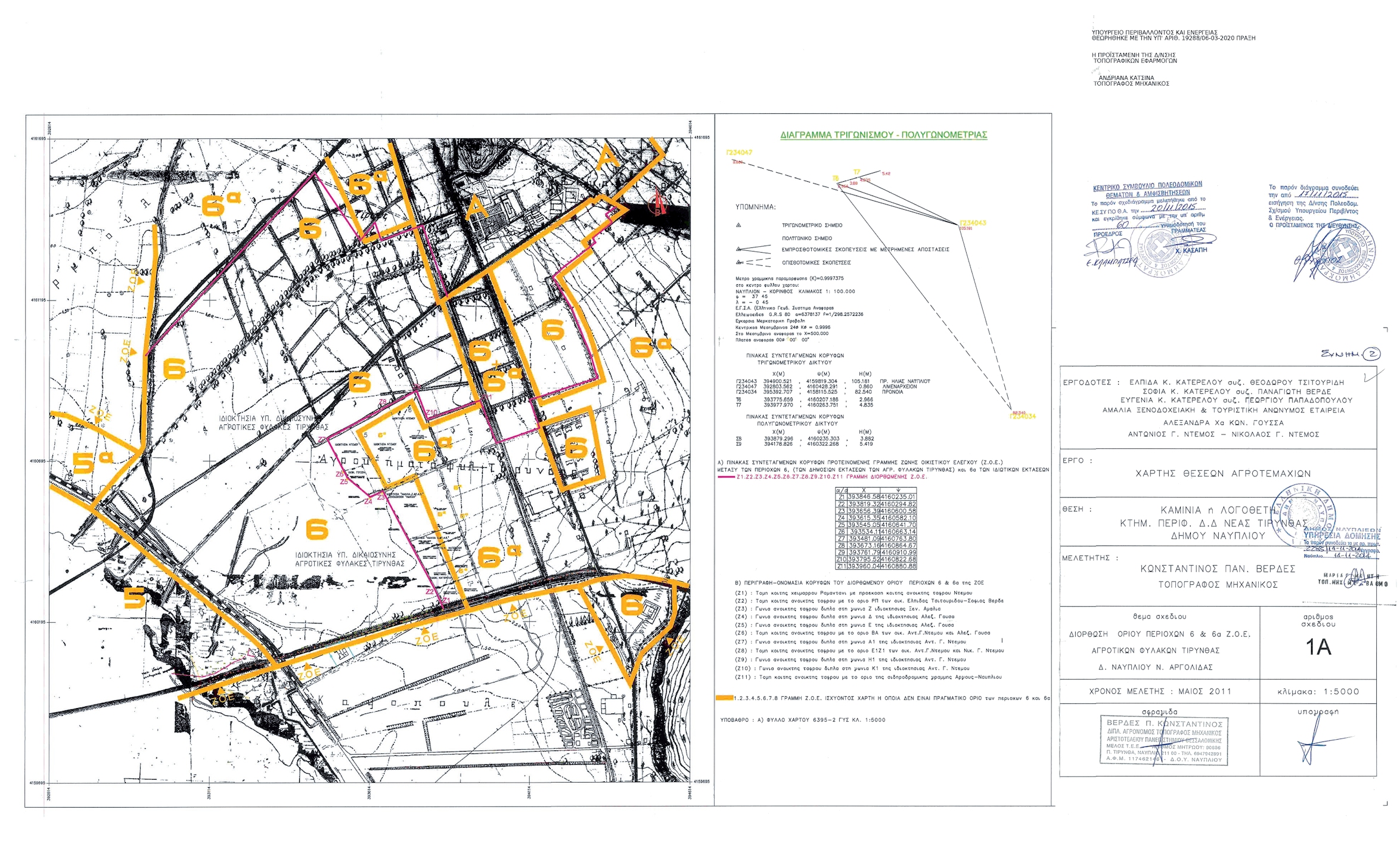Click the ΒΕΡΔΕΣ Π. ΚΩΝΣΤΑΝΤΙΝΟΣ engineer stamp

pyautogui.click(x=1163, y=740)
